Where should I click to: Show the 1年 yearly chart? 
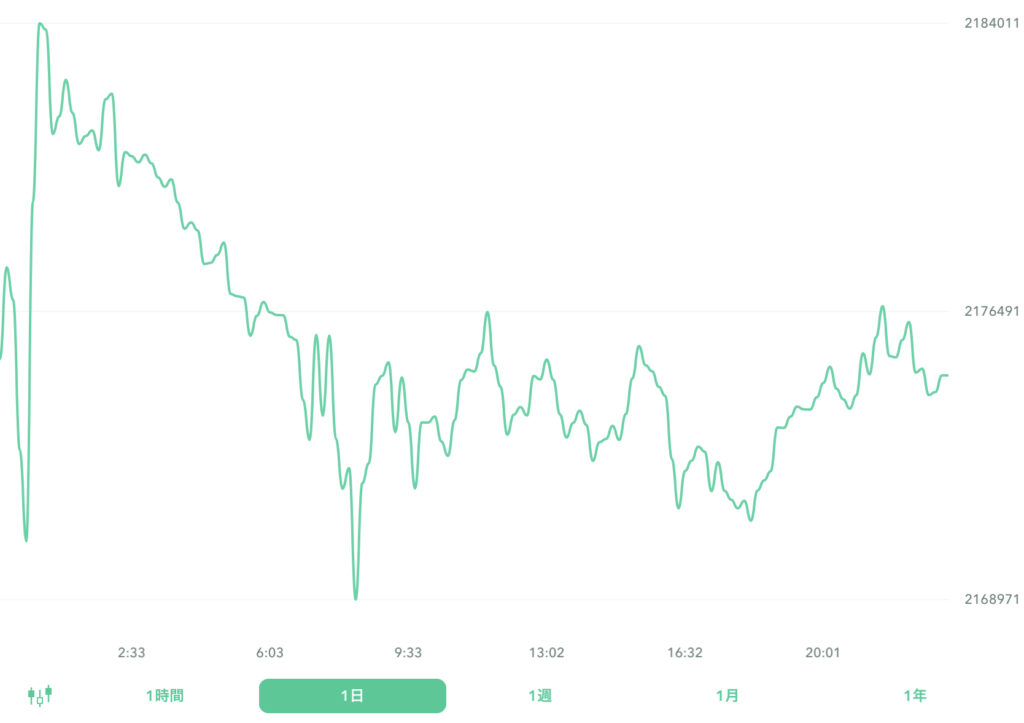tap(914, 695)
